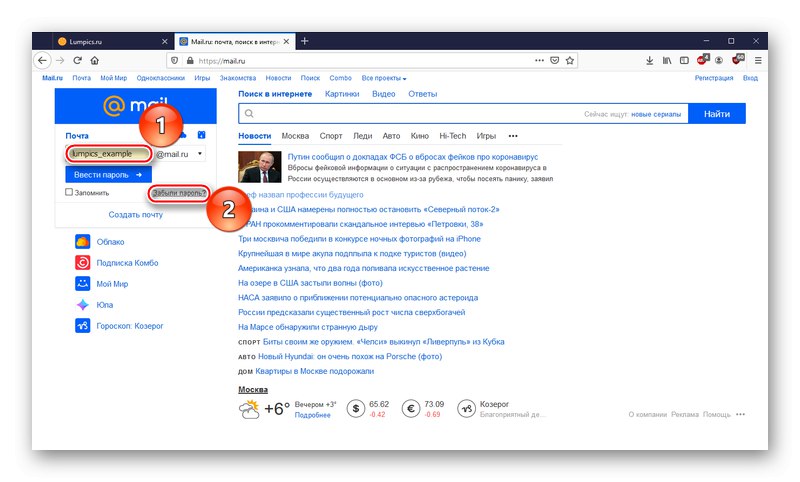Reload the page with the refresh icon
The height and width of the screenshot is (482, 800).
coord(78,60)
